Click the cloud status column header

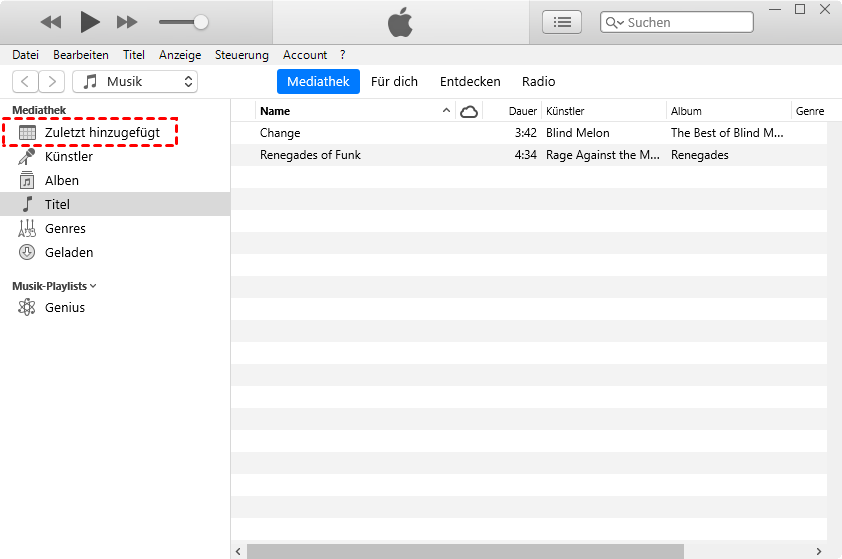468,111
